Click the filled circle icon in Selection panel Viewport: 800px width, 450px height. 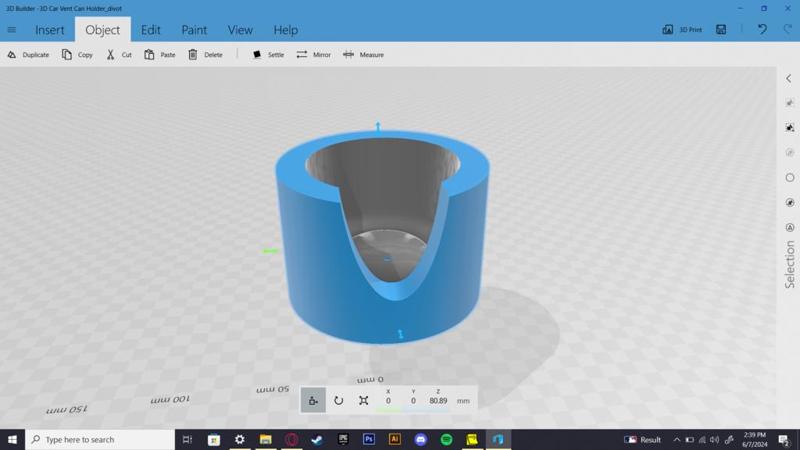(x=790, y=203)
